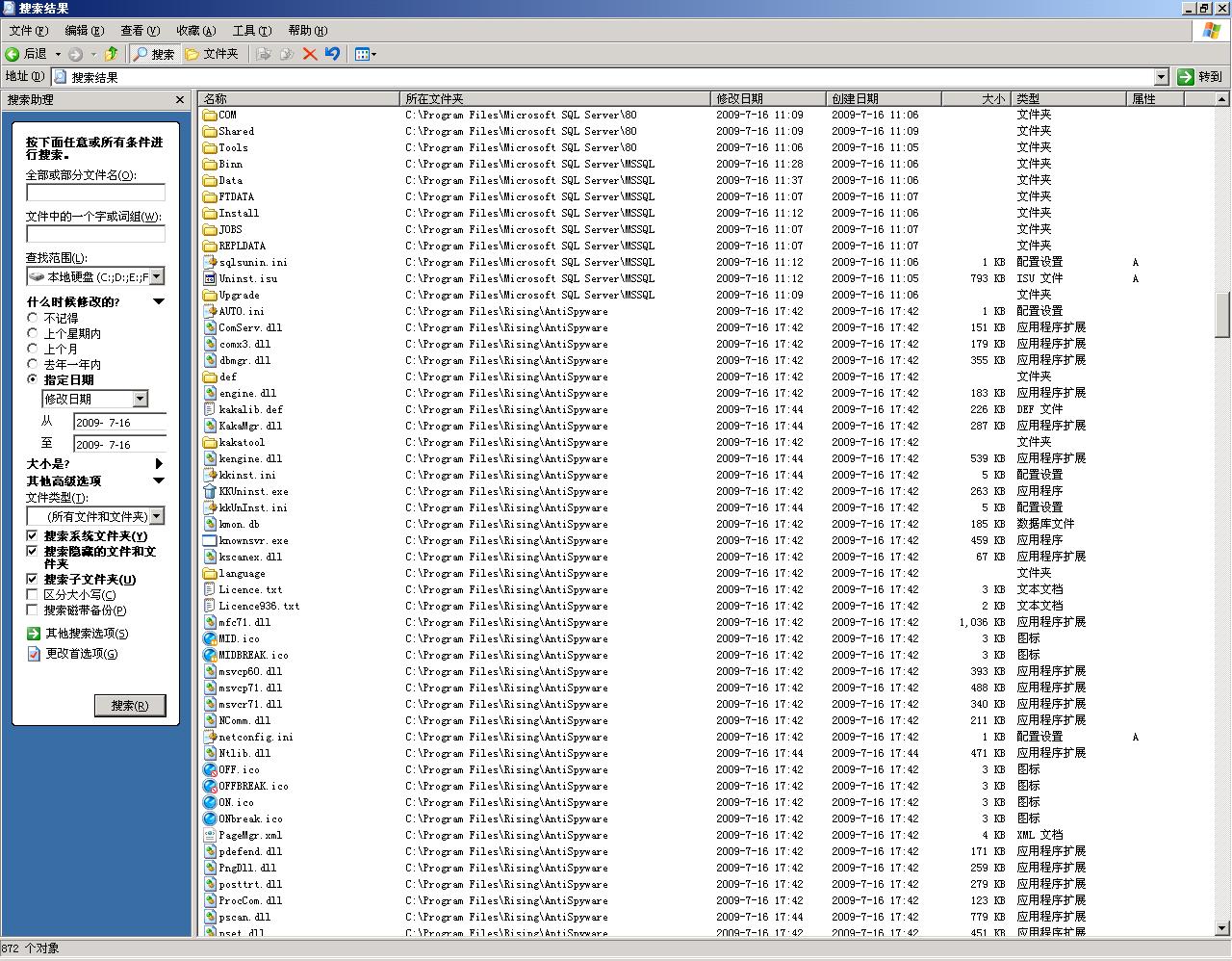Viewport: 1232px width, 961px height.
Task: Click the 搜索(R) search button
Action: [x=130, y=706]
